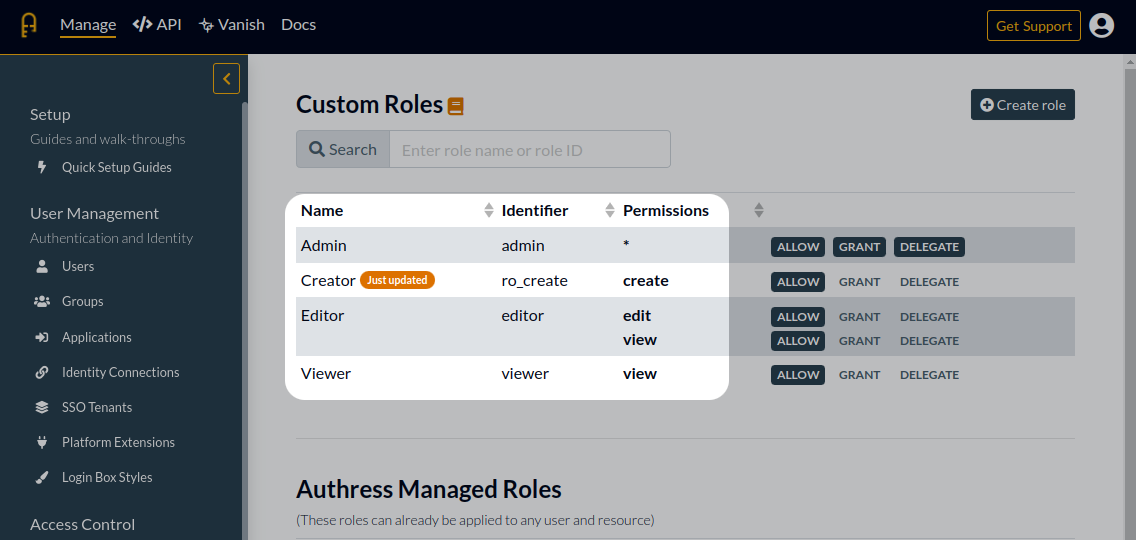This screenshot has height=540, width=1136.
Task: Open Login Box Styles in sidebar
Action: 106,477
